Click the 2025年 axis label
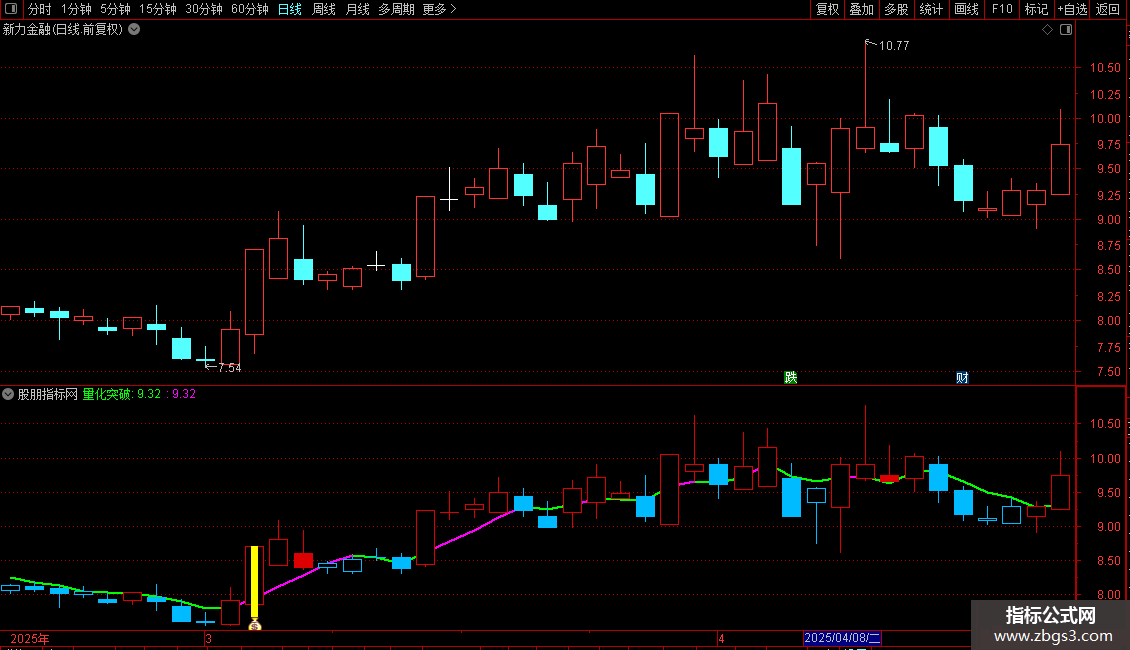This screenshot has width=1130, height=650. point(30,638)
